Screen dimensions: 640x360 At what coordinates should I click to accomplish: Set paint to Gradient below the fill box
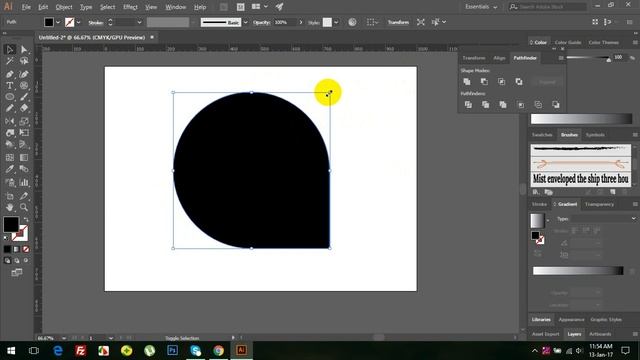click(16, 249)
